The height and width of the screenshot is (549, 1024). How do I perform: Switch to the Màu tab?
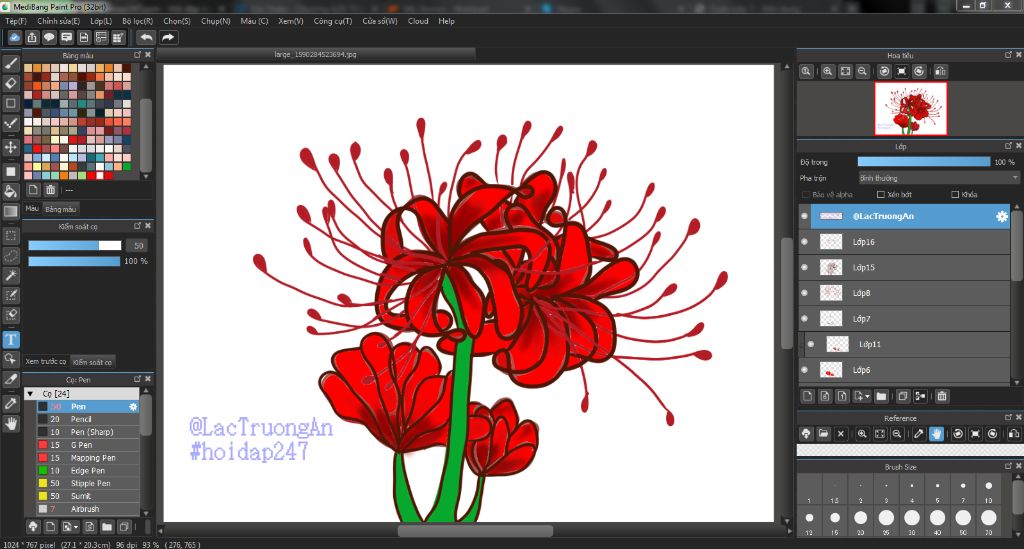coord(32,209)
